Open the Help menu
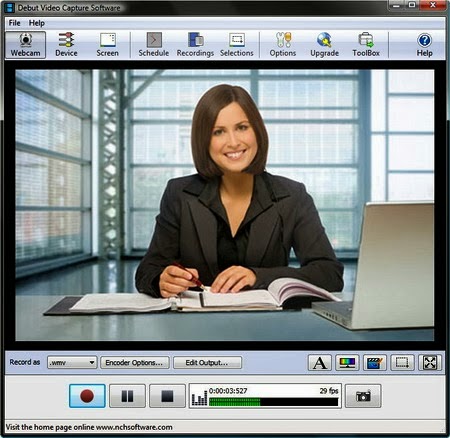The width and height of the screenshot is (450, 438). click(x=37, y=23)
